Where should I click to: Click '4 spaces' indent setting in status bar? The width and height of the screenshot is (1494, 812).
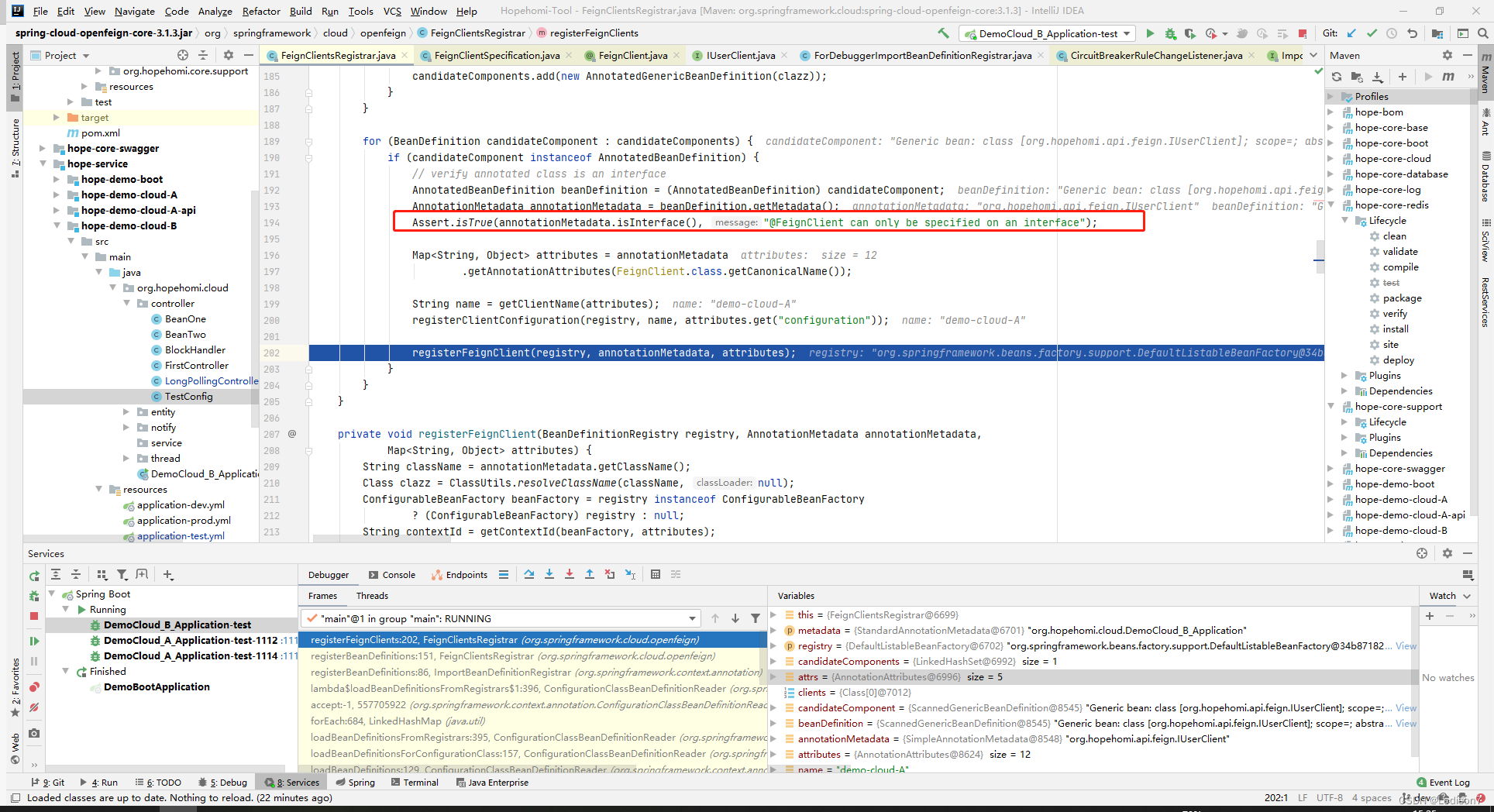coord(1372,797)
